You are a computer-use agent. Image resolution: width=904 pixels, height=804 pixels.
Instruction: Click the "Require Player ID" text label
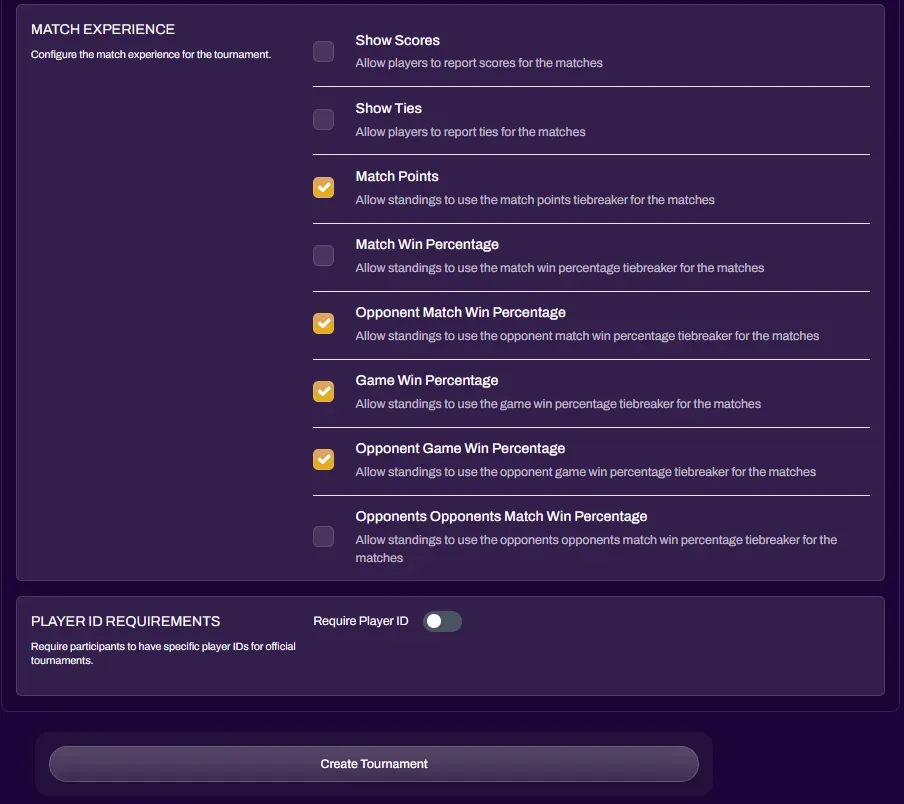click(x=361, y=621)
